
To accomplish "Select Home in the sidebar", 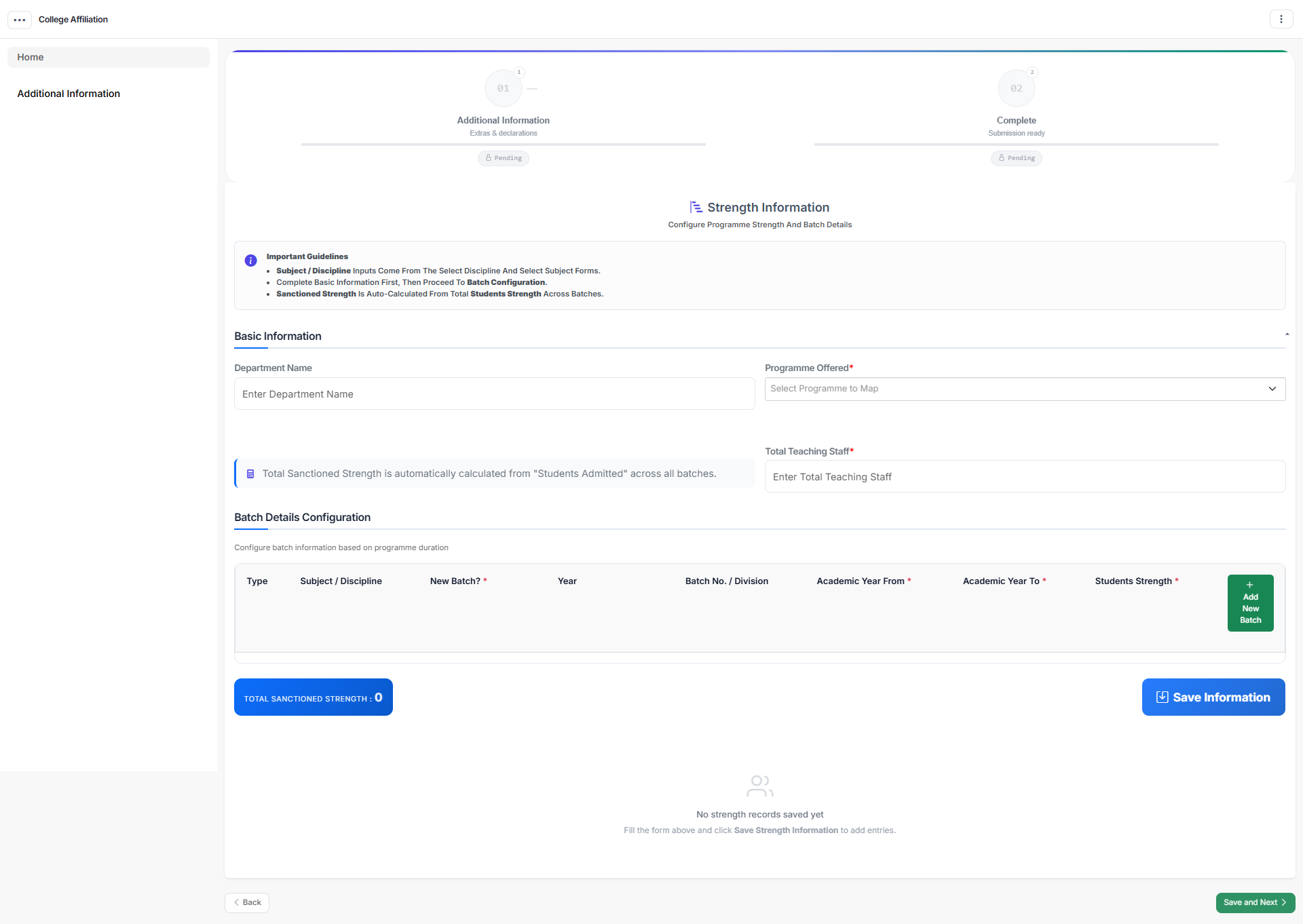I will pos(109,57).
